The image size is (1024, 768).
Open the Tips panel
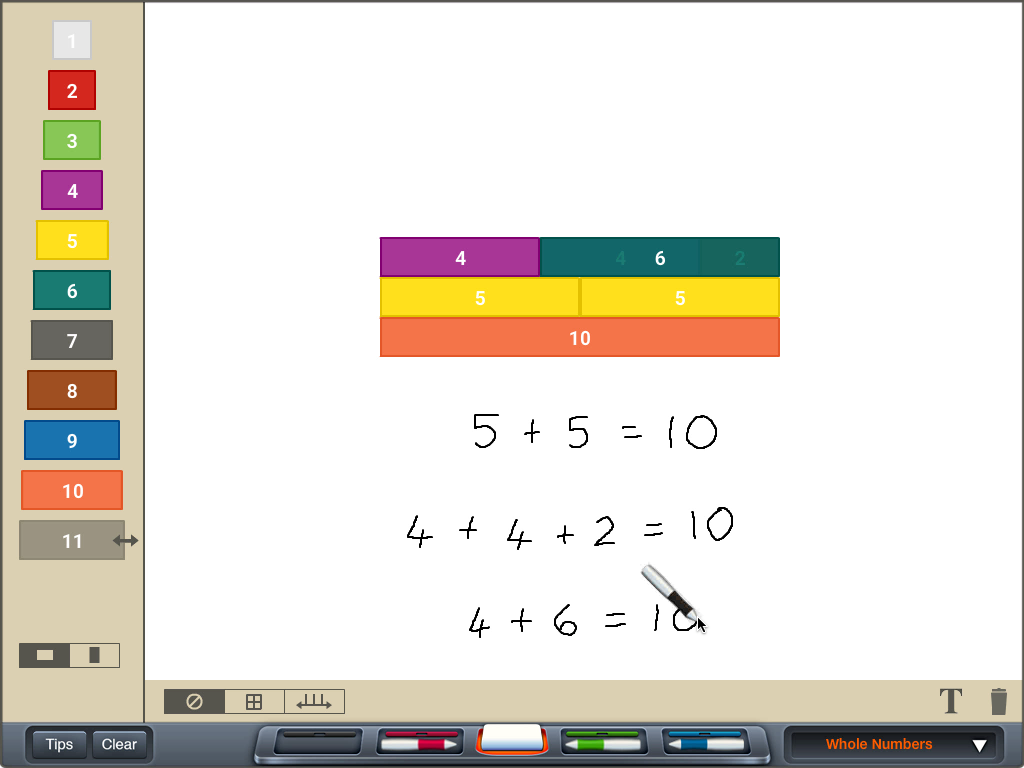click(x=59, y=744)
